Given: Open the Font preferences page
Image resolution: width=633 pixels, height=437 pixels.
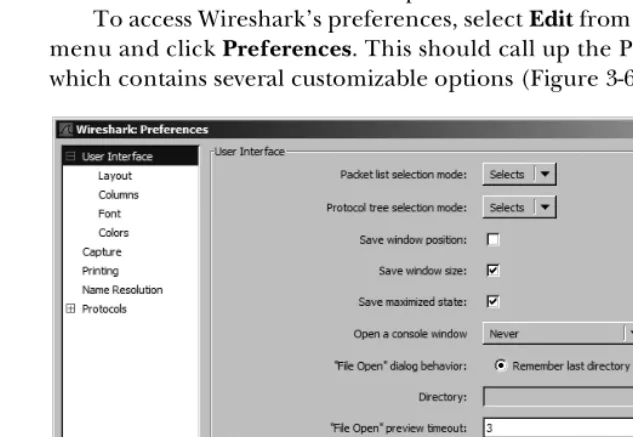Looking at the screenshot, I should (109, 214).
